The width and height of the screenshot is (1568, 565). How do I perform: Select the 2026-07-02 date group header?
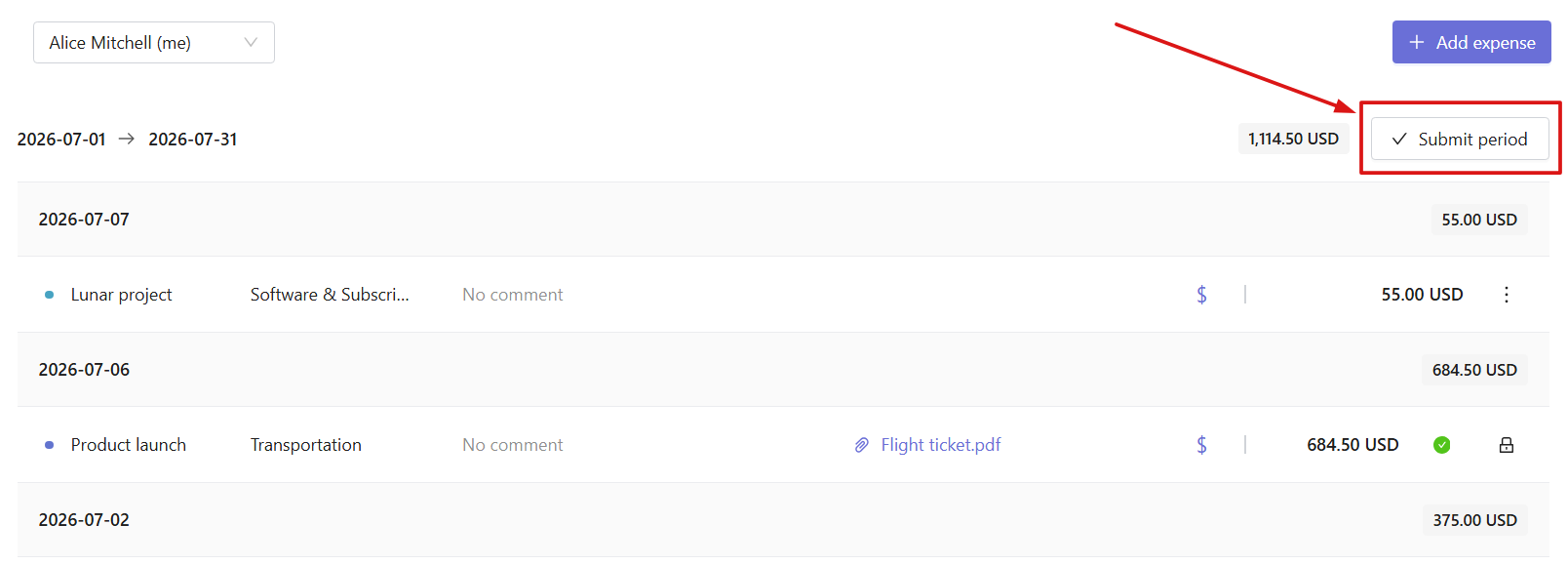point(783,520)
